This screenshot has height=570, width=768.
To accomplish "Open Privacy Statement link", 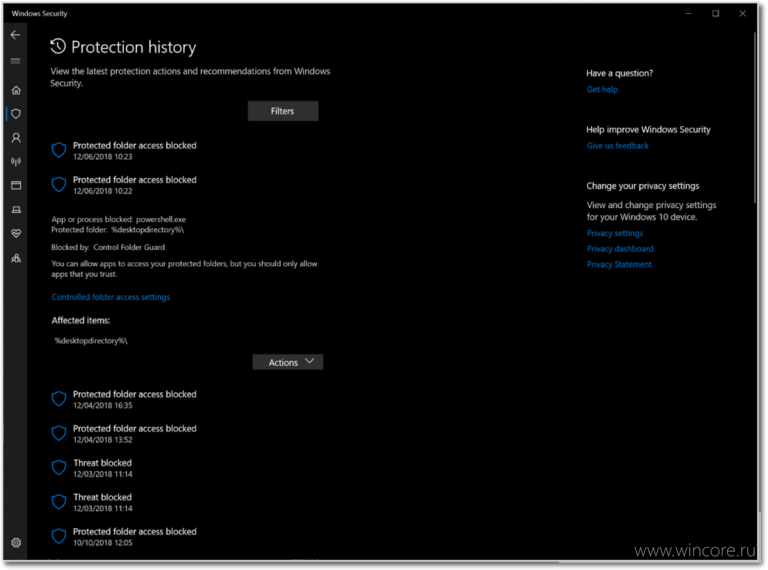I will (620, 264).
